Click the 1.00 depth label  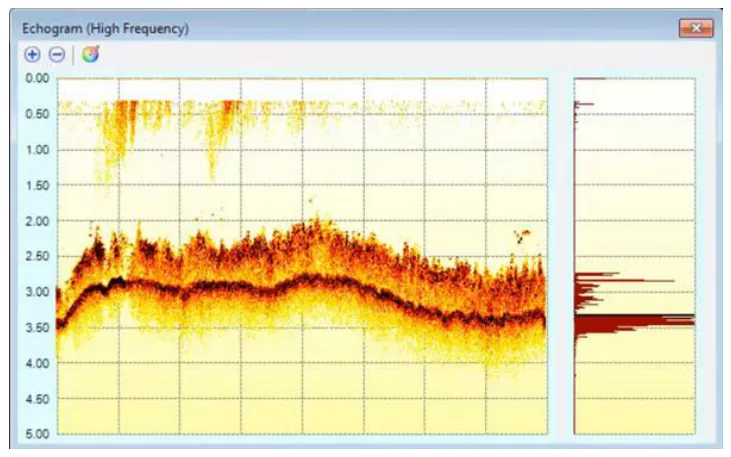(37, 150)
